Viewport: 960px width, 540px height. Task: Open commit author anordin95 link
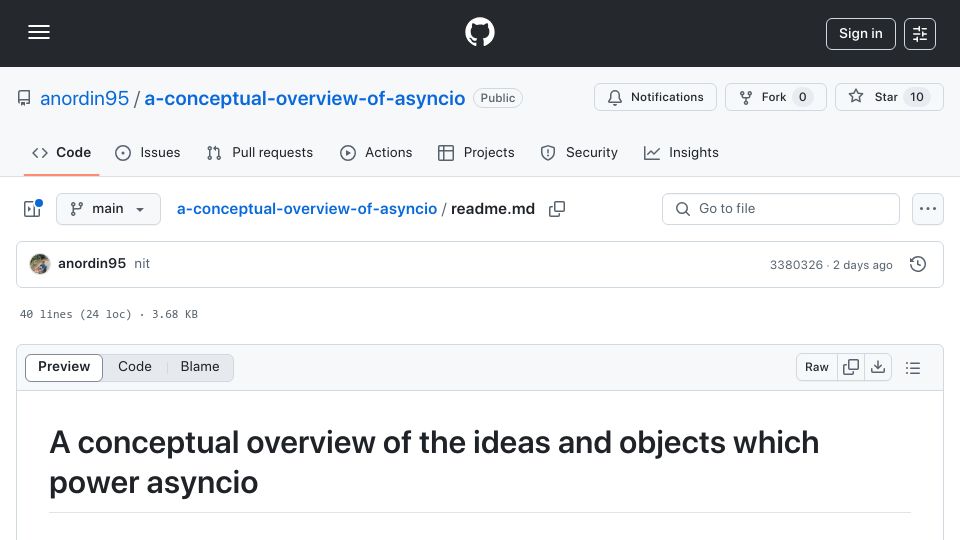tap(92, 263)
